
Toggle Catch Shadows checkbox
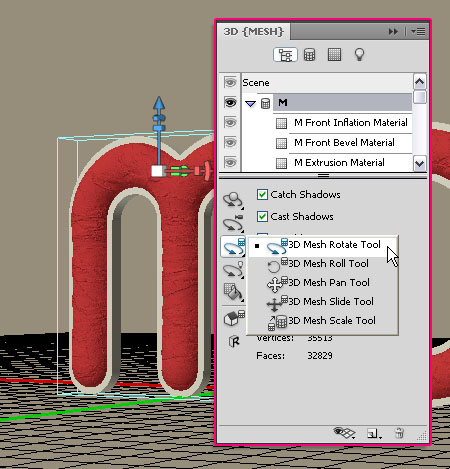pos(262,194)
